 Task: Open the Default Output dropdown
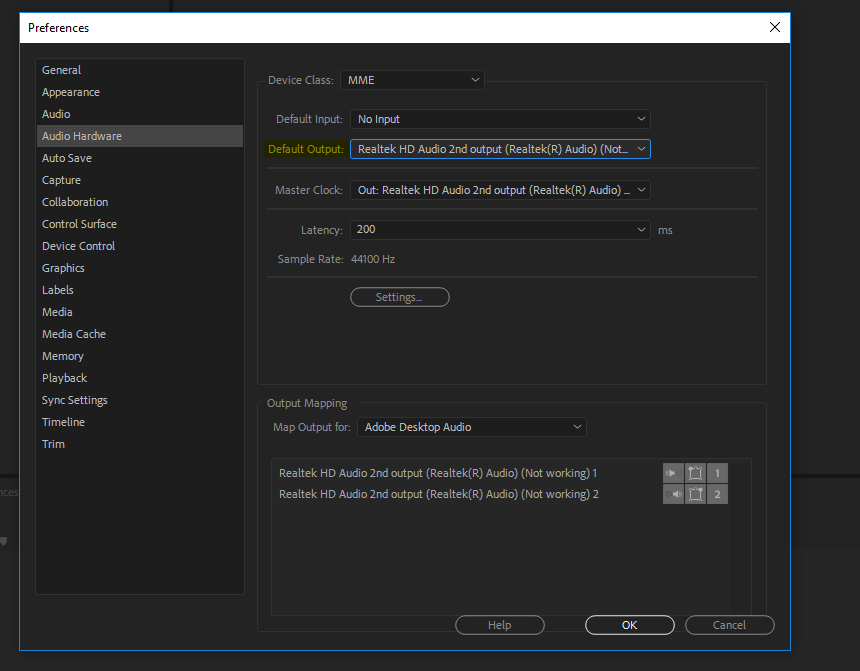tap(500, 149)
